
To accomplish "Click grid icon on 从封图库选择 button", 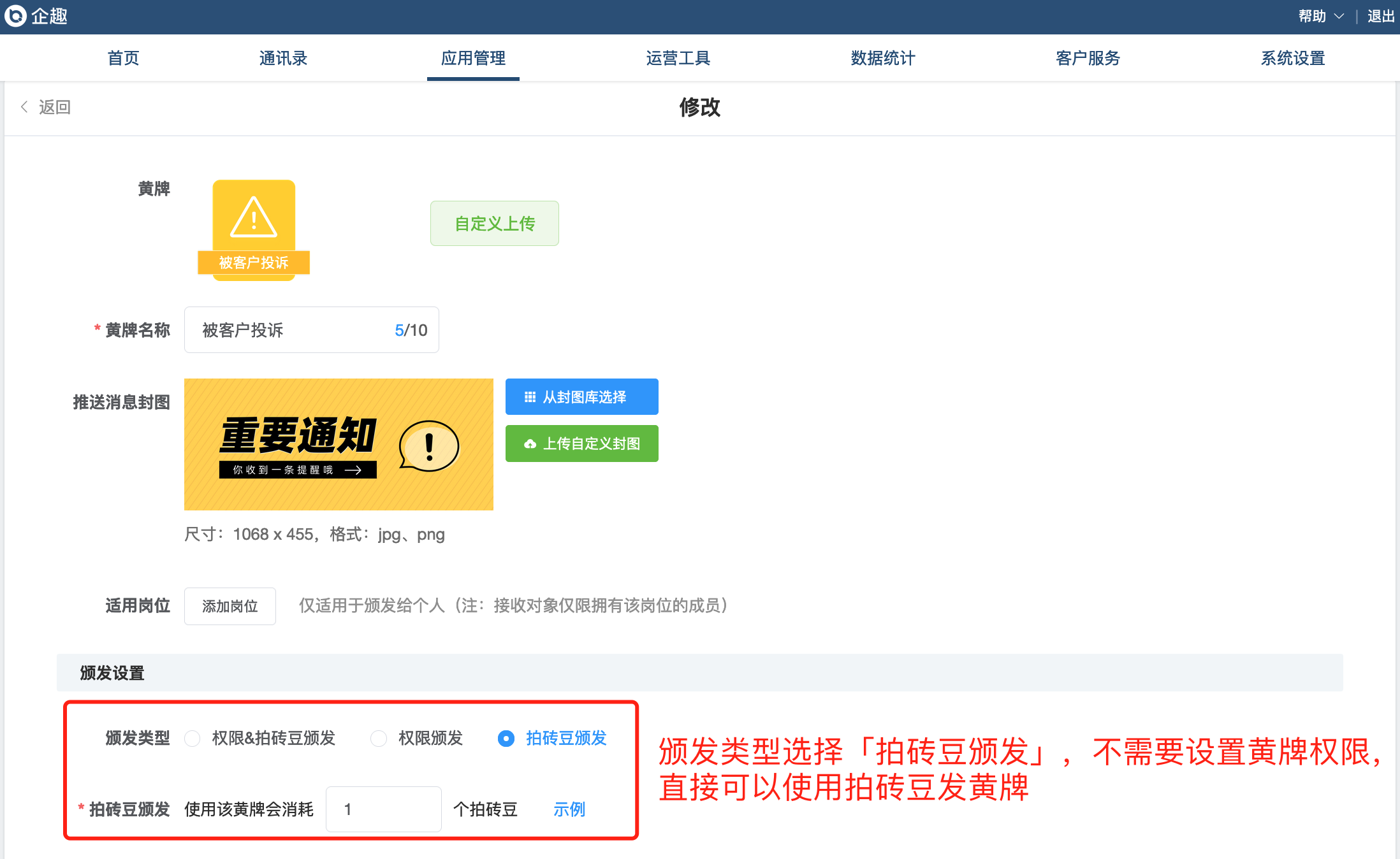I will [530, 397].
